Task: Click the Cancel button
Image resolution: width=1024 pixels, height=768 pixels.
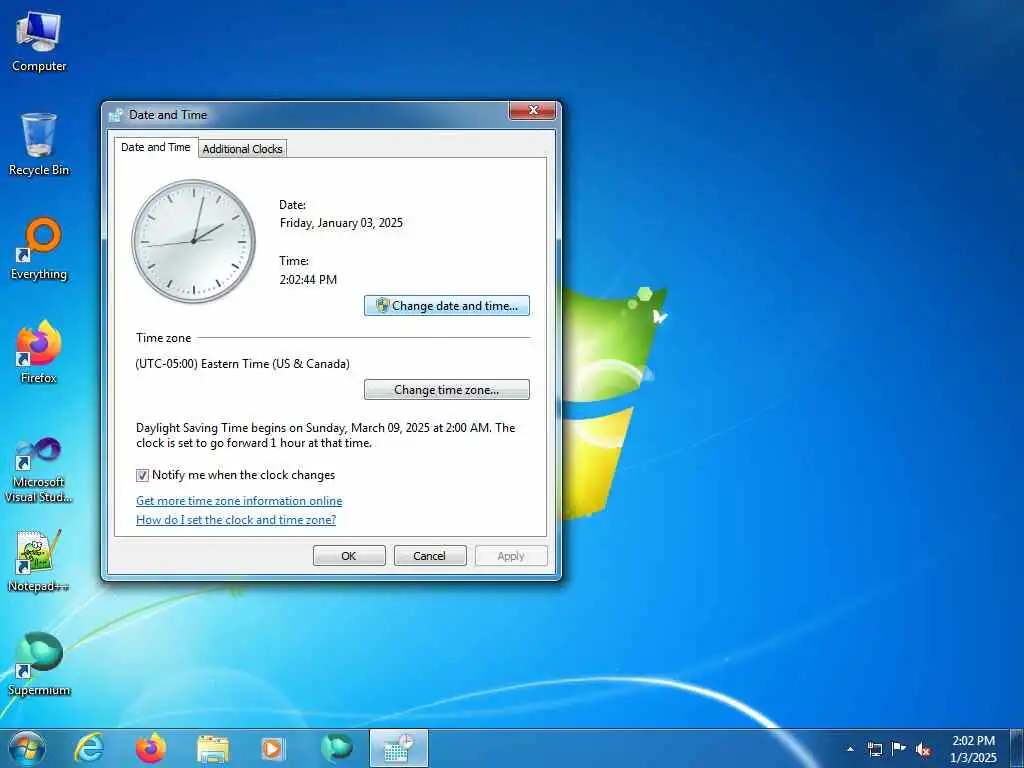Action: click(430, 556)
